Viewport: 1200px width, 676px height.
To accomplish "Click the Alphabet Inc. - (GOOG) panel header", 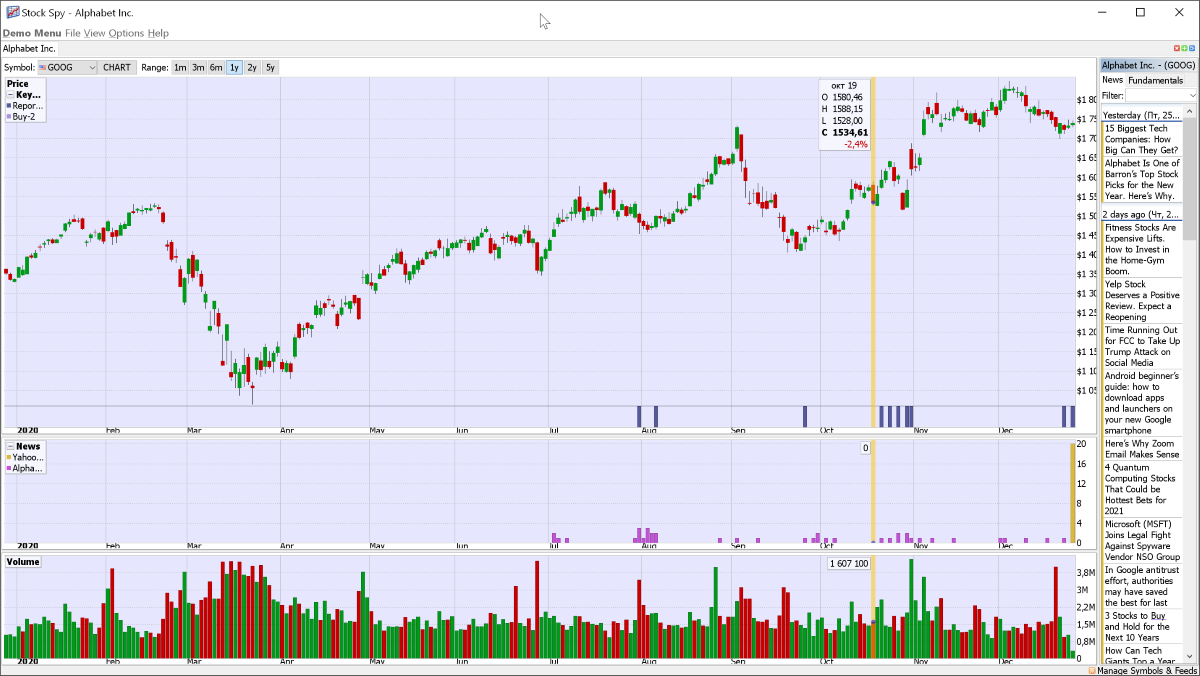I will pos(1148,65).
